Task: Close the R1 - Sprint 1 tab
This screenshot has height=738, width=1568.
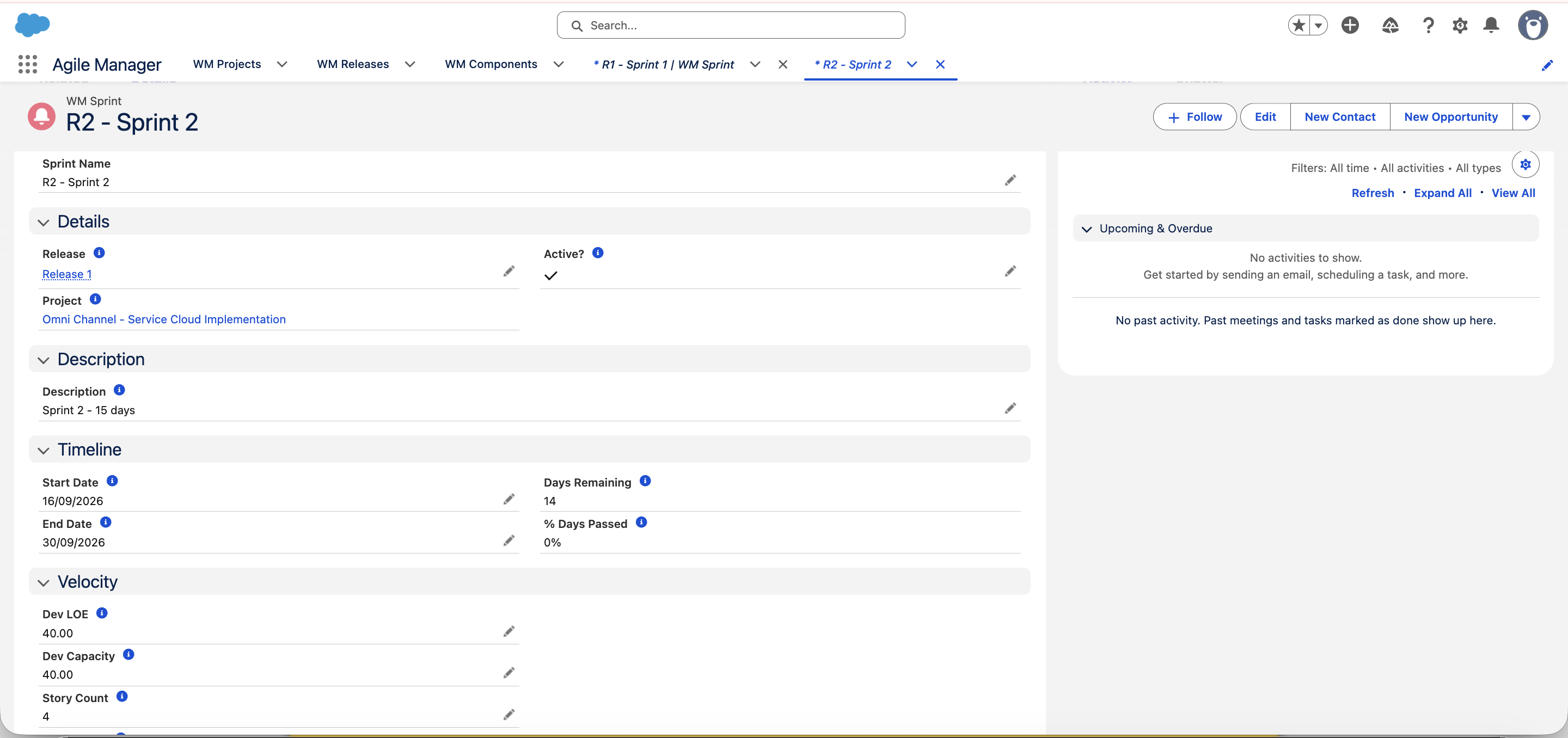Action: pyautogui.click(x=783, y=64)
